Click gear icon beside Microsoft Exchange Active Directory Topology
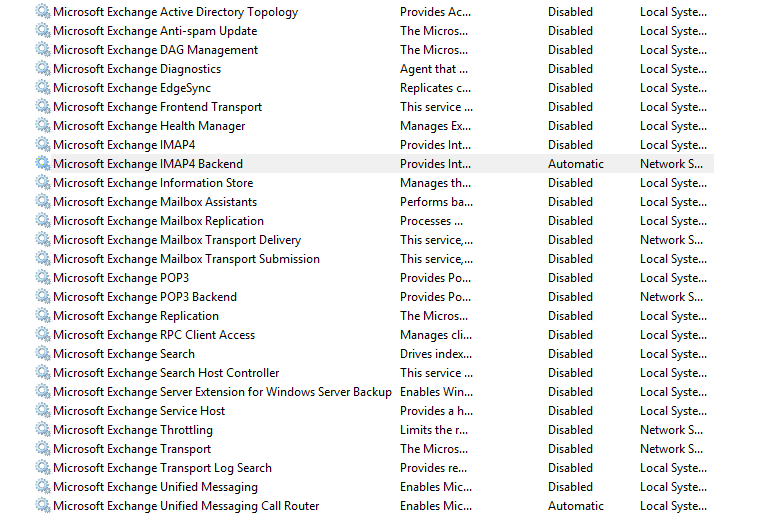Viewport: 783px width, 514px height. [42, 12]
